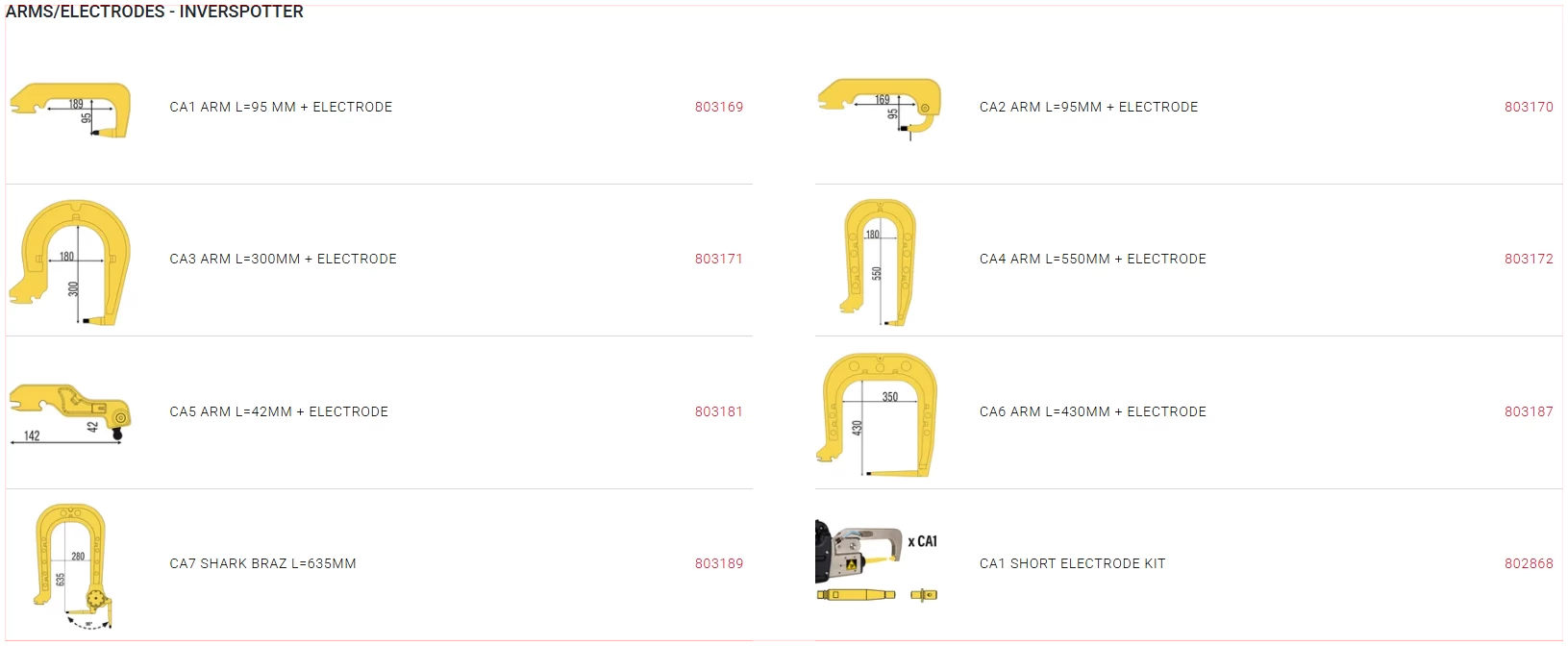This screenshot has height=646, width=1568.
Task: Open the CA3 arm 300mm thumbnail
Action: [70, 261]
